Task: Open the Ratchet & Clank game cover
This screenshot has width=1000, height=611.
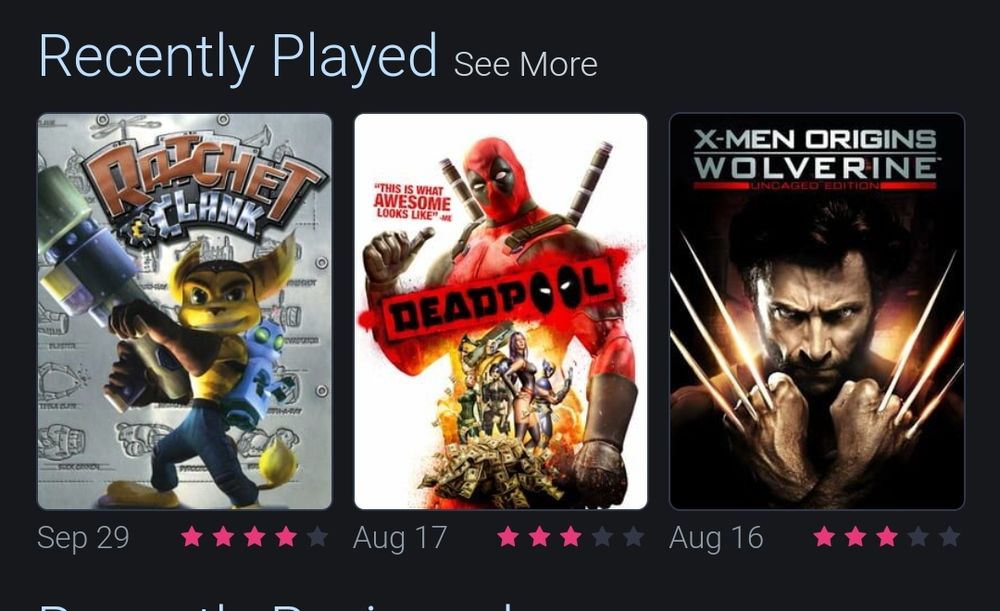Action: coord(185,311)
